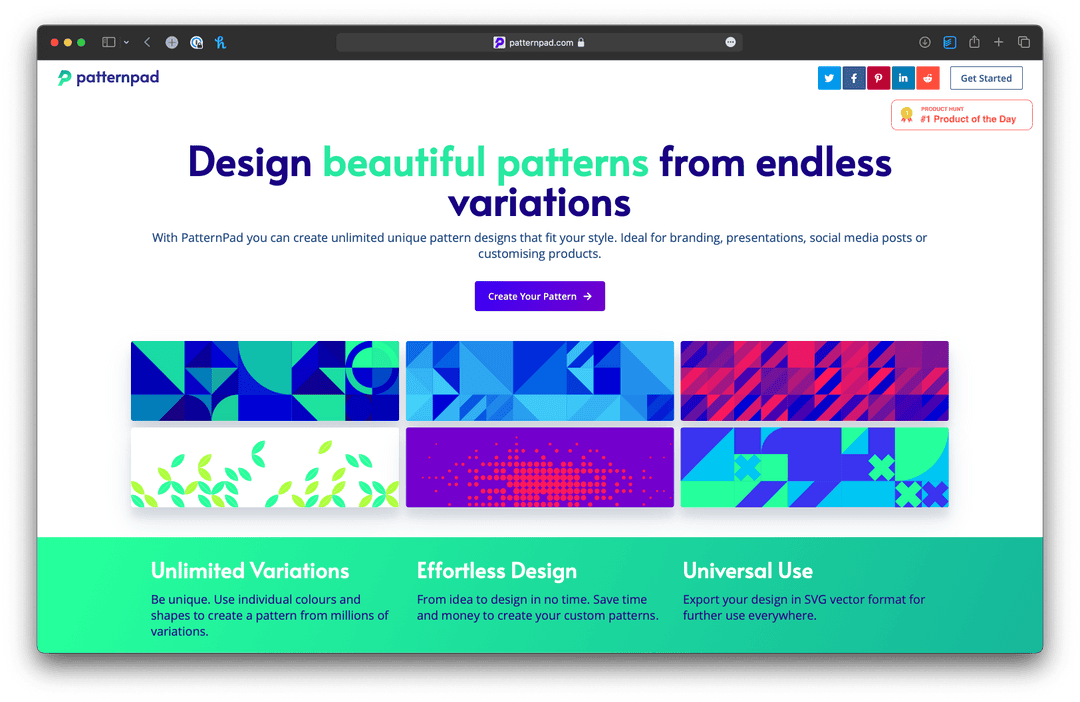Navigate back with the back arrow
1080x702 pixels.
[x=146, y=42]
